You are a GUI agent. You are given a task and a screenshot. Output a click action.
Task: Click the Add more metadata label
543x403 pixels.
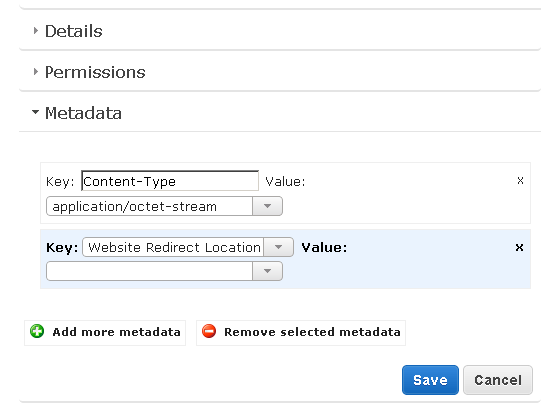pyautogui.click(x=117, y=332)
